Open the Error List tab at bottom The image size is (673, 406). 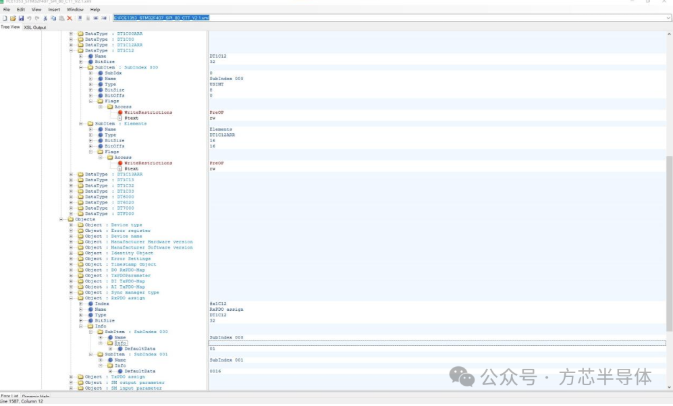9,396
